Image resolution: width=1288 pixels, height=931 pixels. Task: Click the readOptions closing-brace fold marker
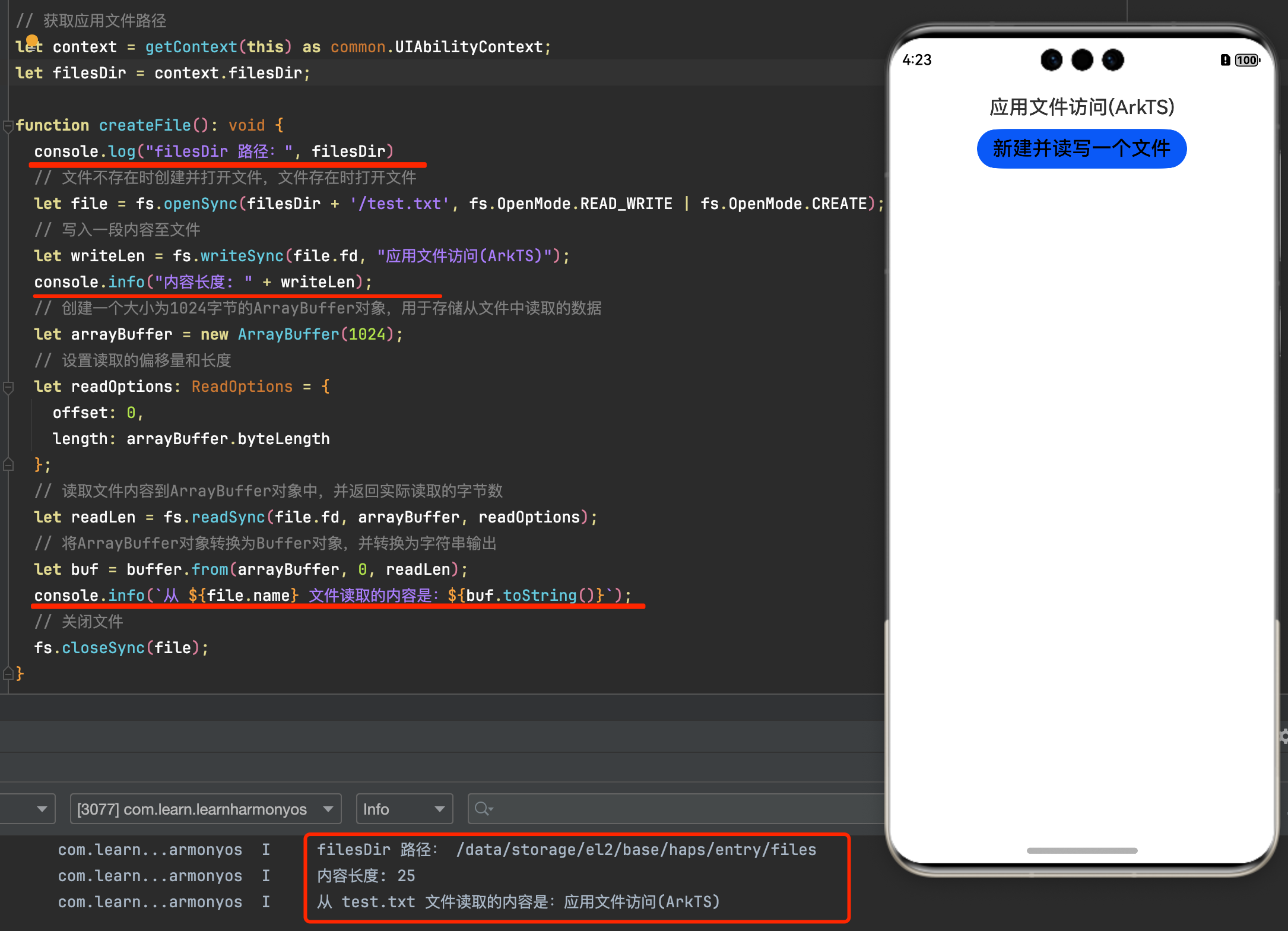[8, 465]
